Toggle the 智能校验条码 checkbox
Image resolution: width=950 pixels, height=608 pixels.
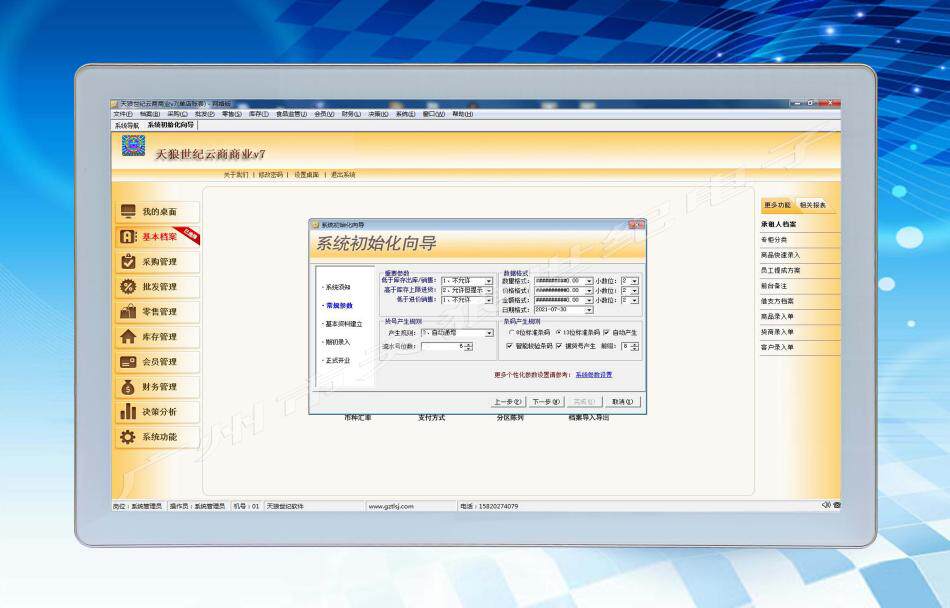pos(509,346)
